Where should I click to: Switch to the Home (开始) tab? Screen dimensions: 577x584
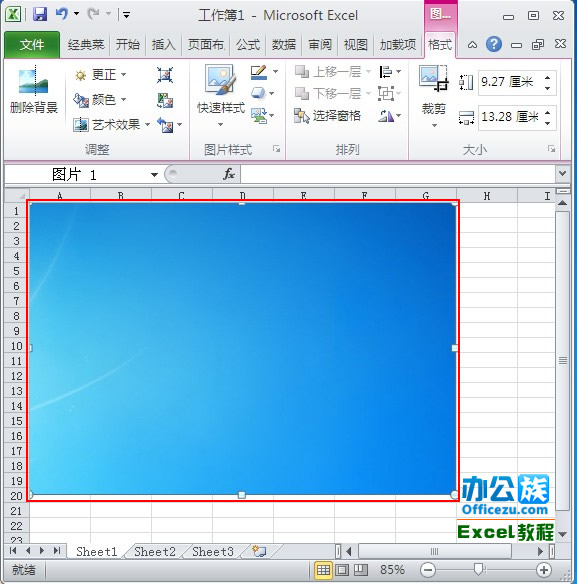tap(127, 45)
